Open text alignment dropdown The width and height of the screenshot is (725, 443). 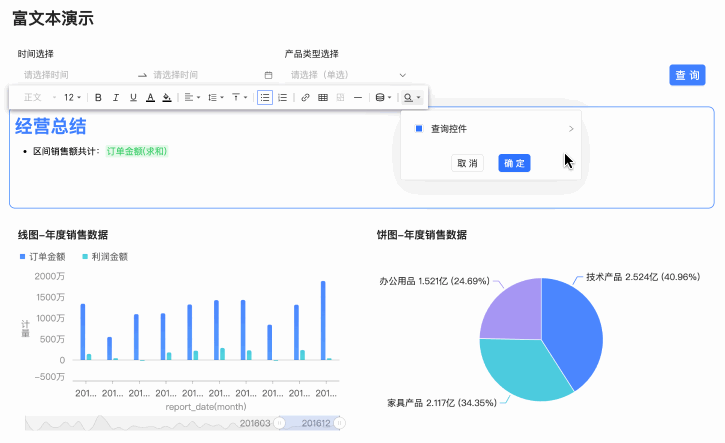pos(192,98)
